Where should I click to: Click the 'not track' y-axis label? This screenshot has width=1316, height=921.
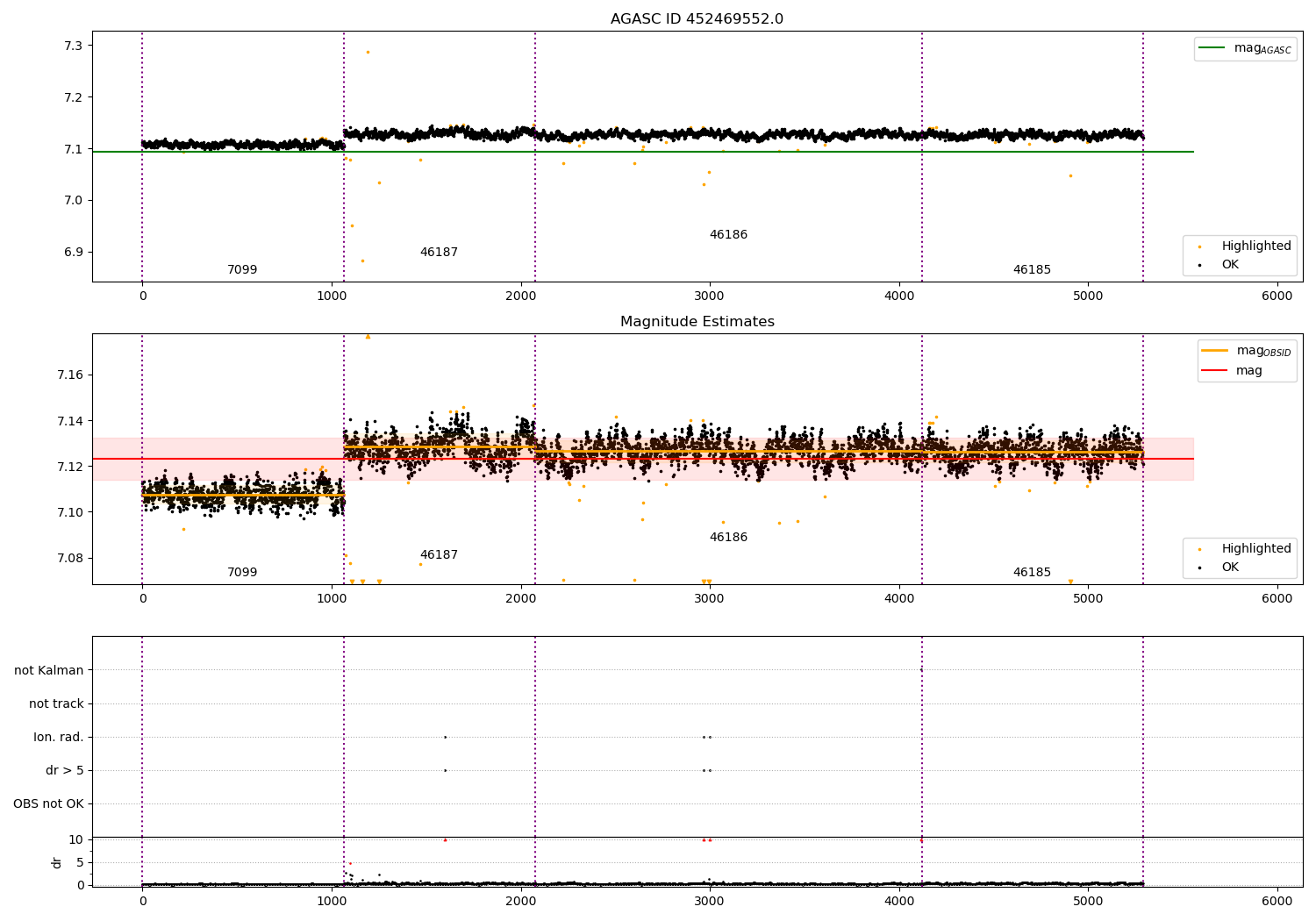[56, 703]
